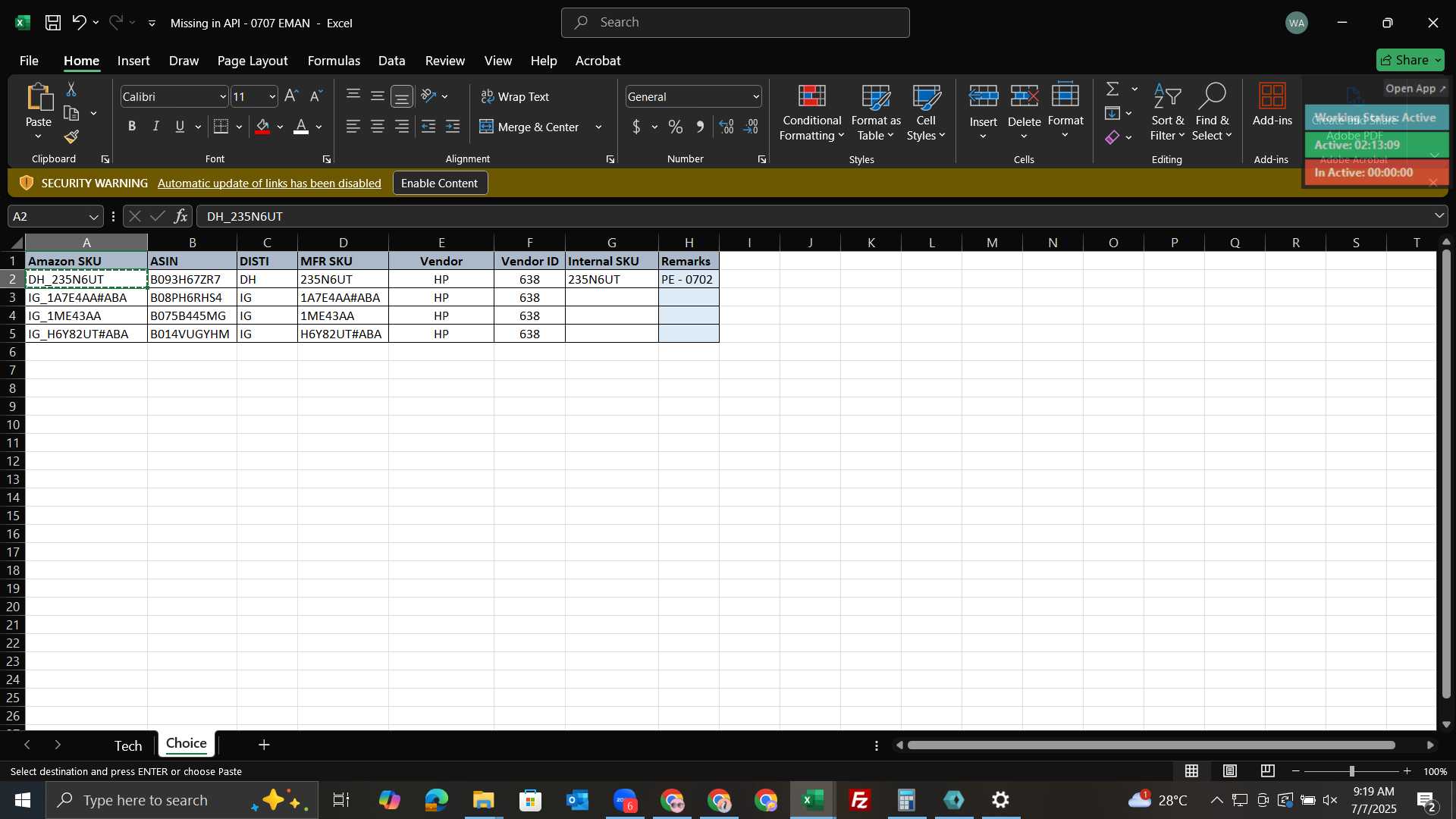The image size is (1456, 819).
Task: Click the Increase Indent icon
Action: [453, 127]
